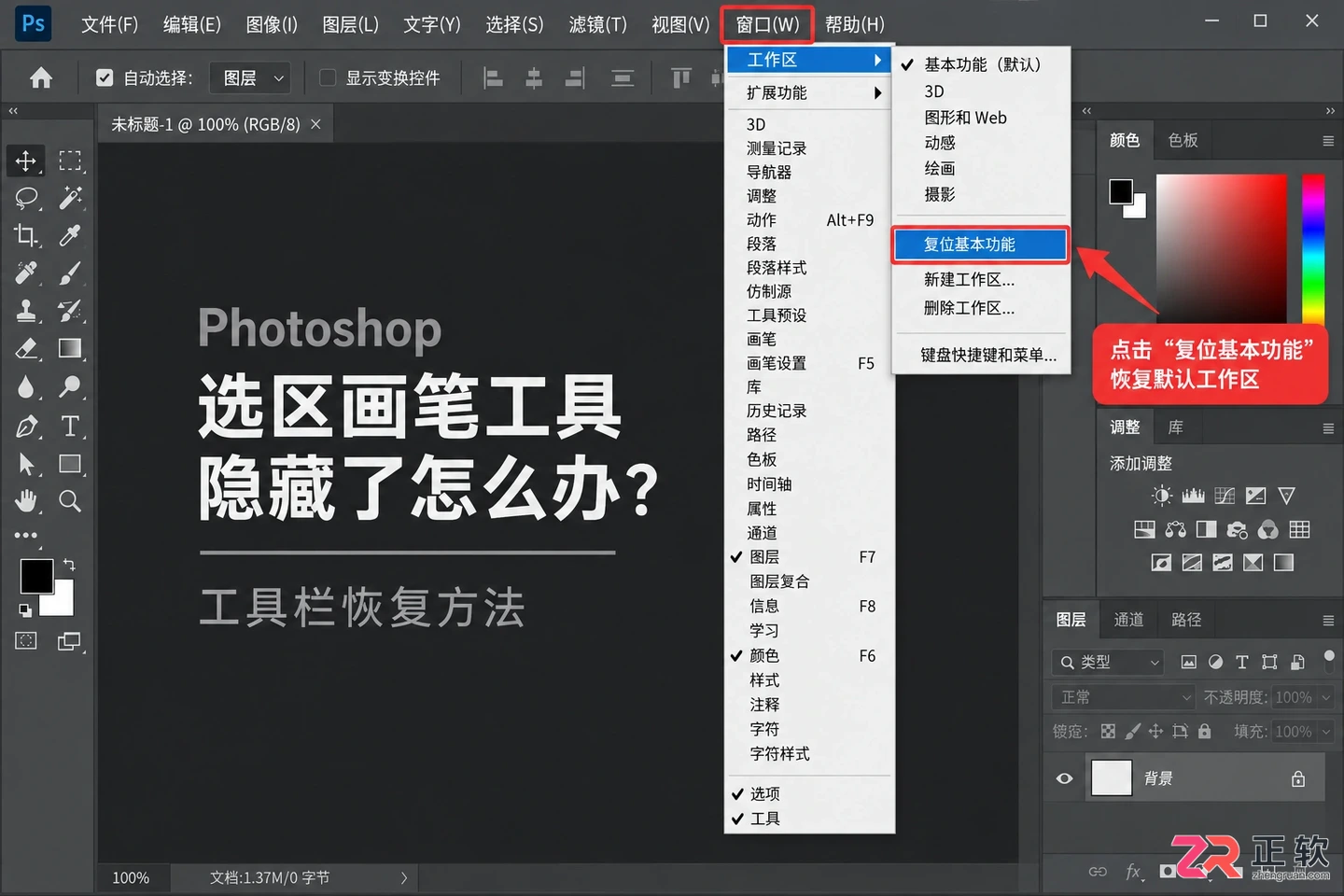Click the 背景 layer thumbnail

click(1111, 777)
